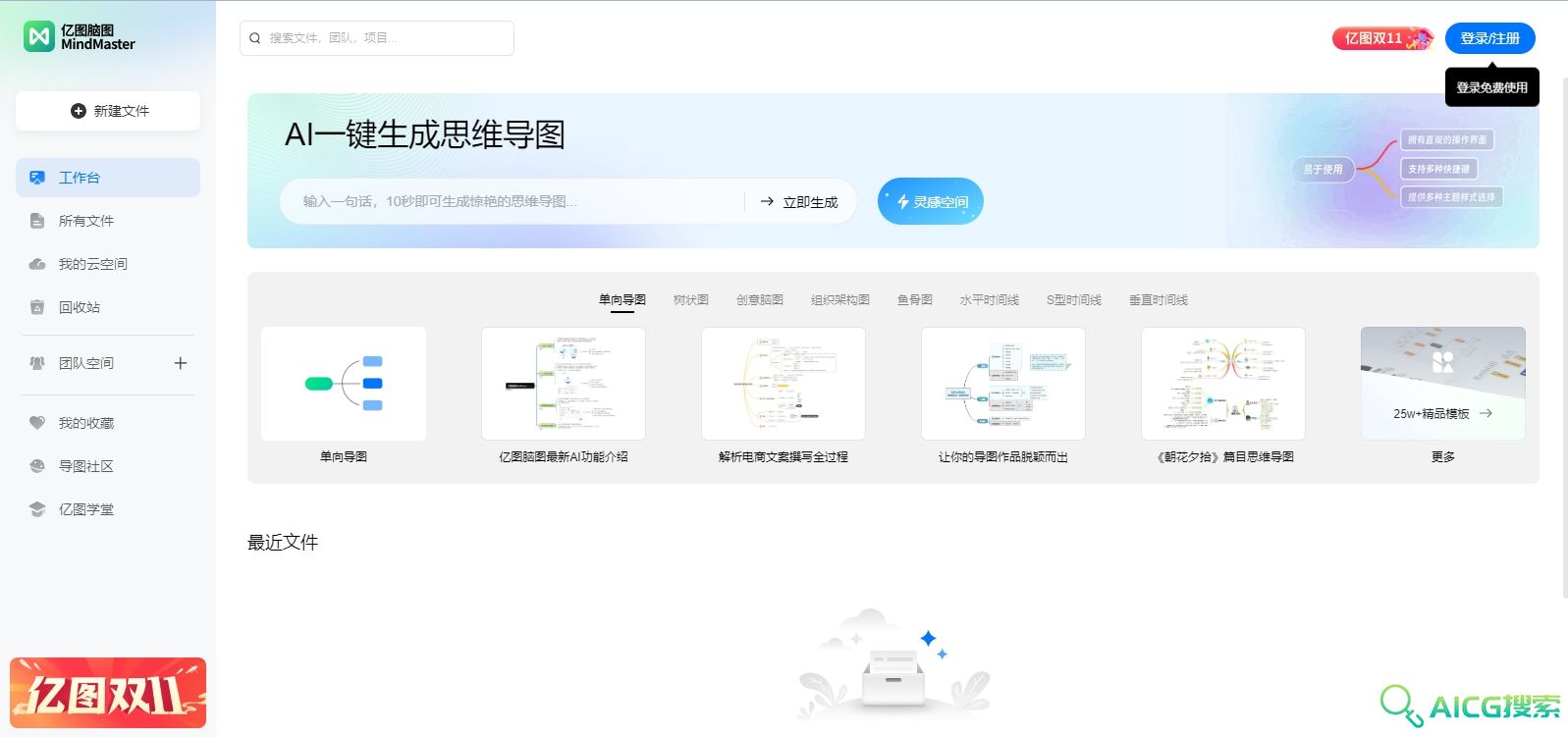Click the 我的收藏 heart icon
Viewport: 1568px width, 737px height.
(37, 423)
